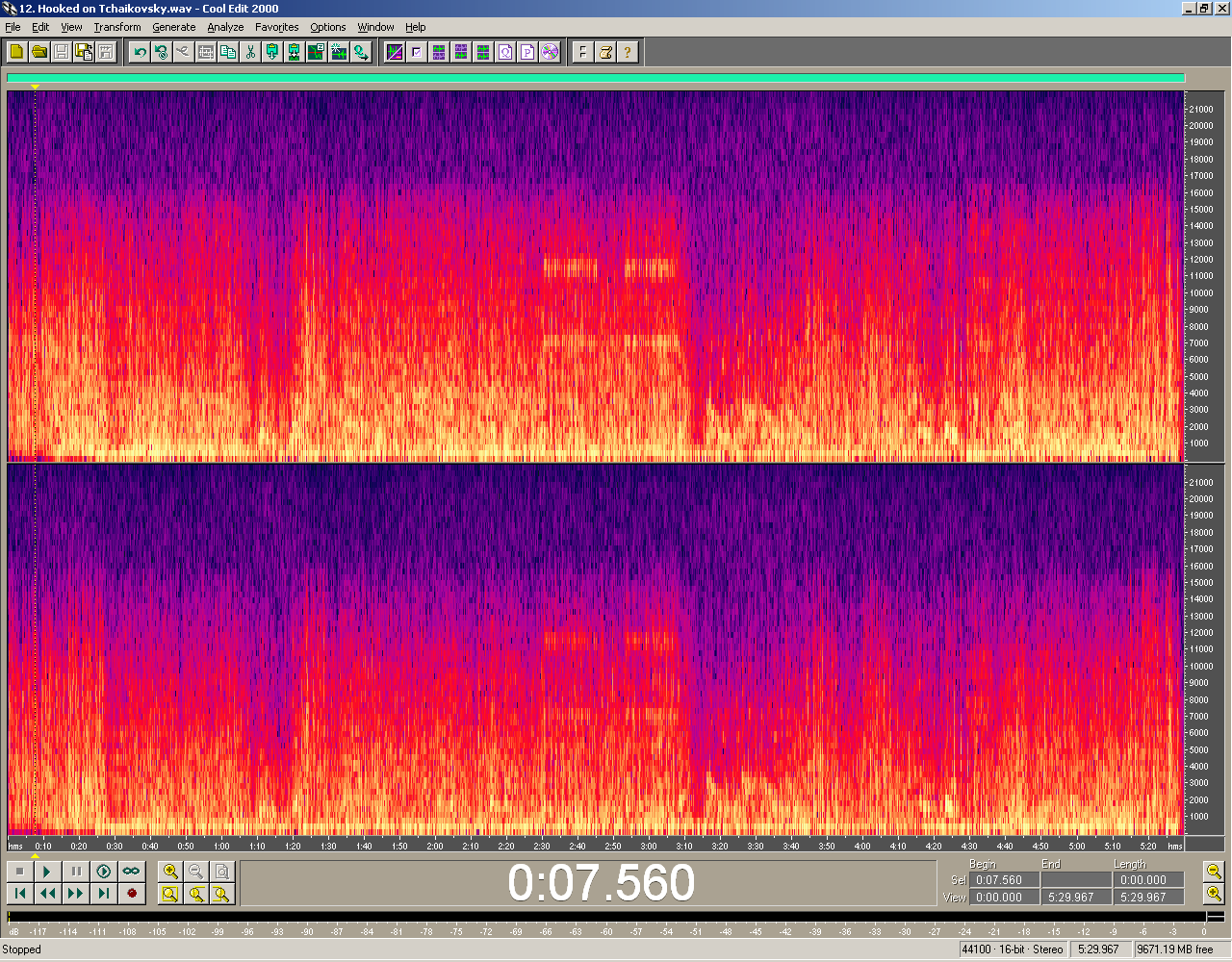The image size is (1232, 962).
Task: Click the 3:00 mark on time ruler
Action: click(x=649, y=847)
